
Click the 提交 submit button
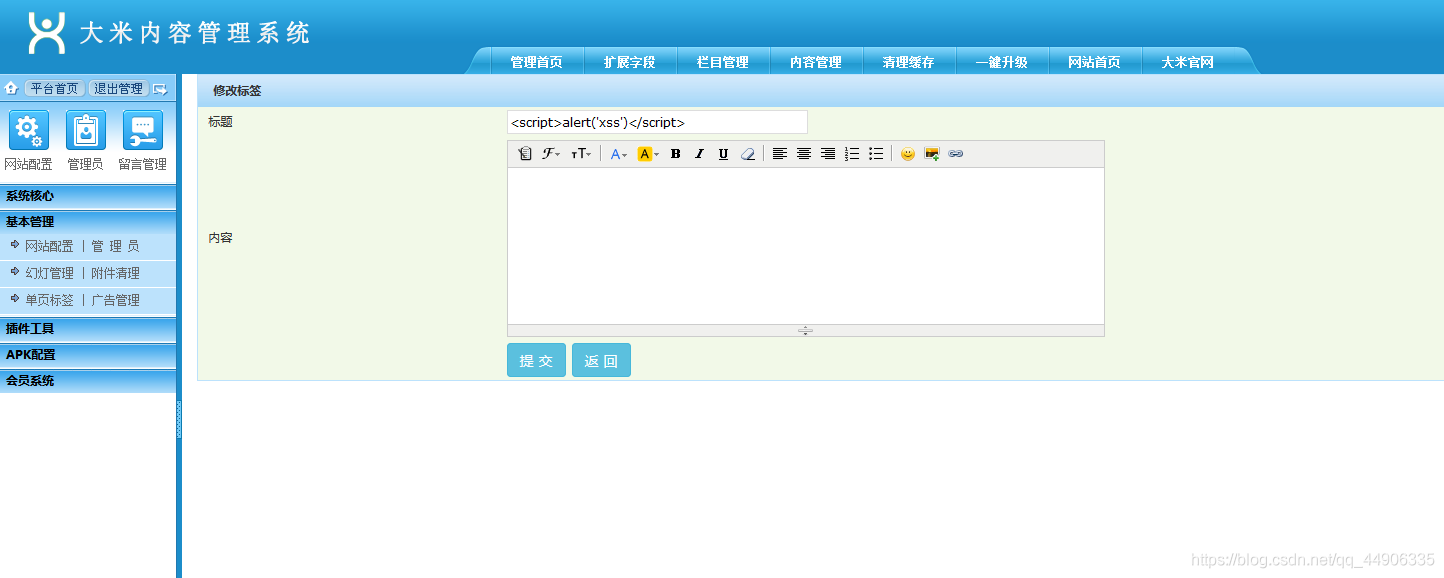[x=536, y=361]
